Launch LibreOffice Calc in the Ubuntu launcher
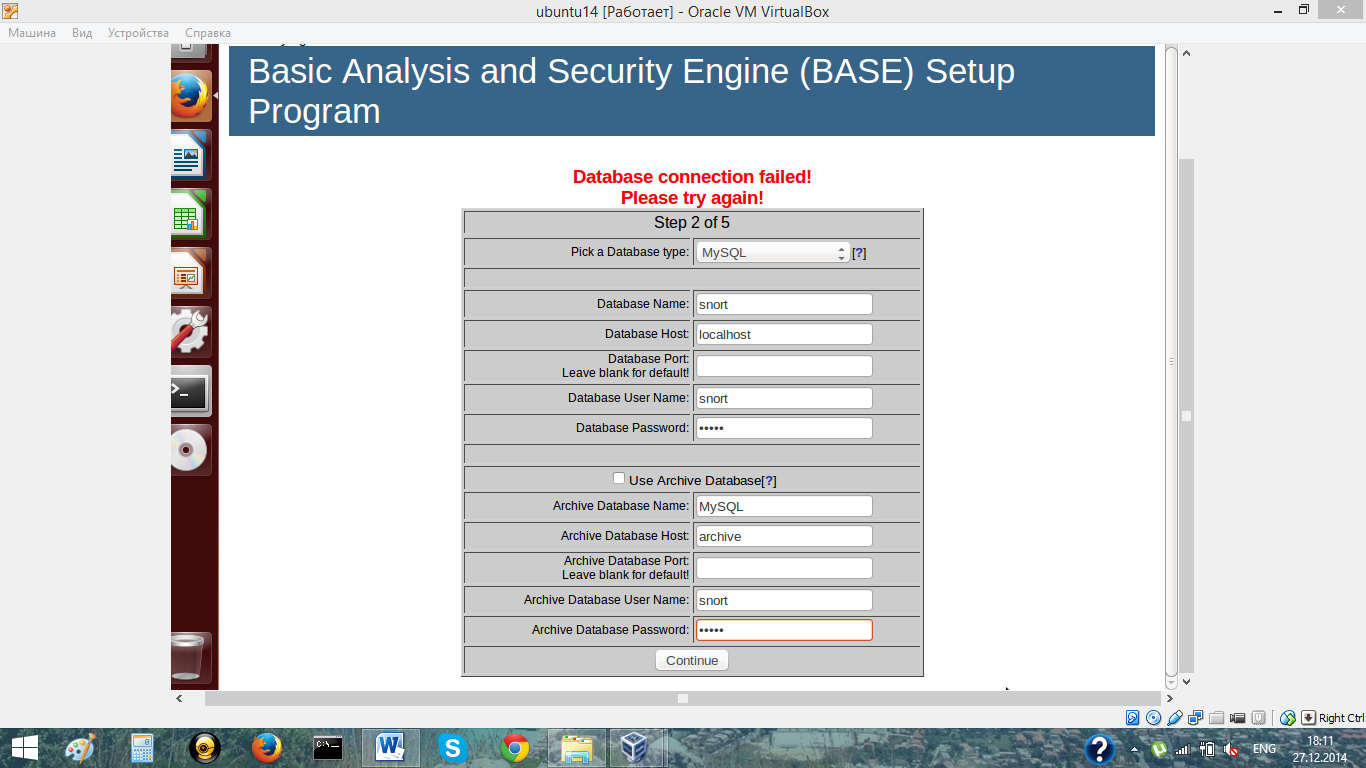The height and width of the screenshot is (768, 1366). pyautogui.click(x=190, y=214)
